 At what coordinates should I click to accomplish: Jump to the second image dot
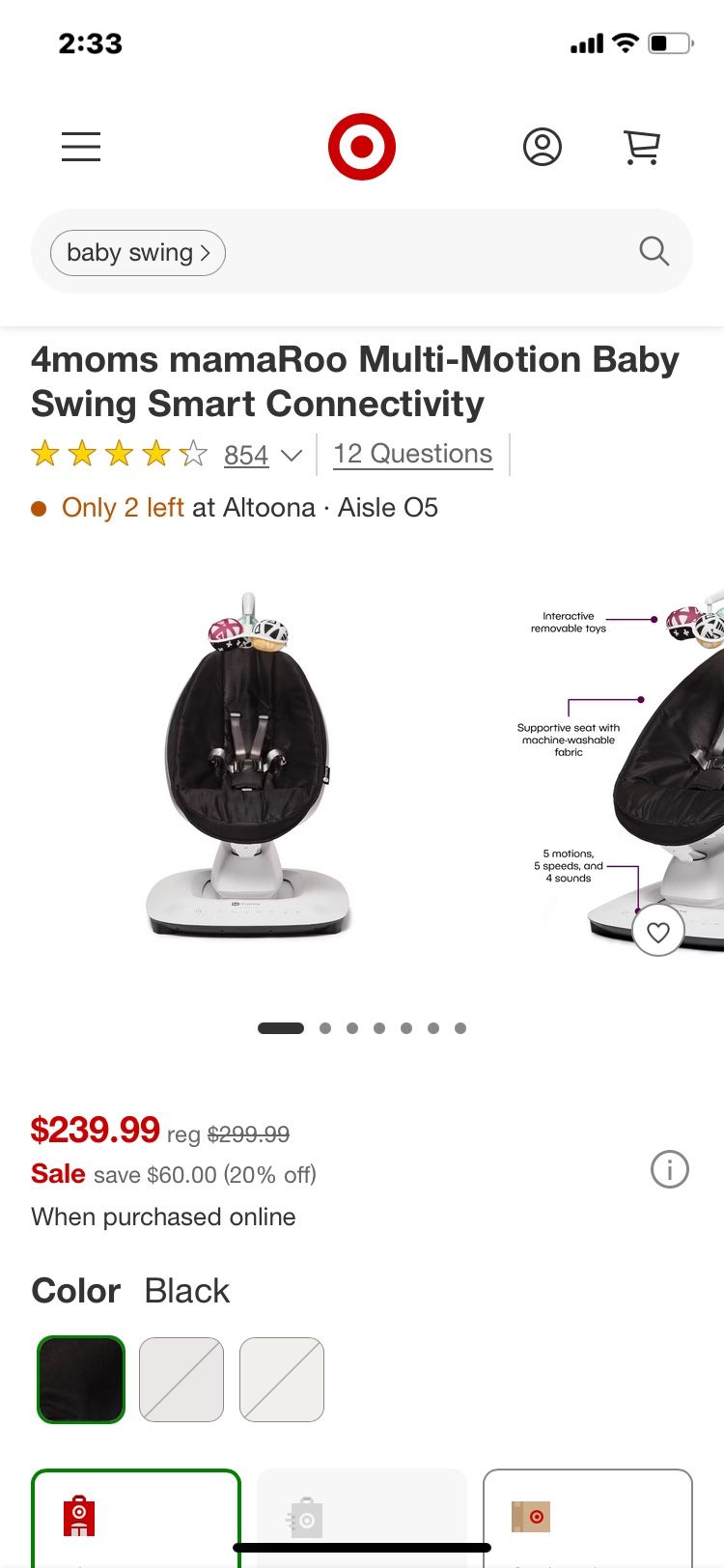click(325, 1028)
